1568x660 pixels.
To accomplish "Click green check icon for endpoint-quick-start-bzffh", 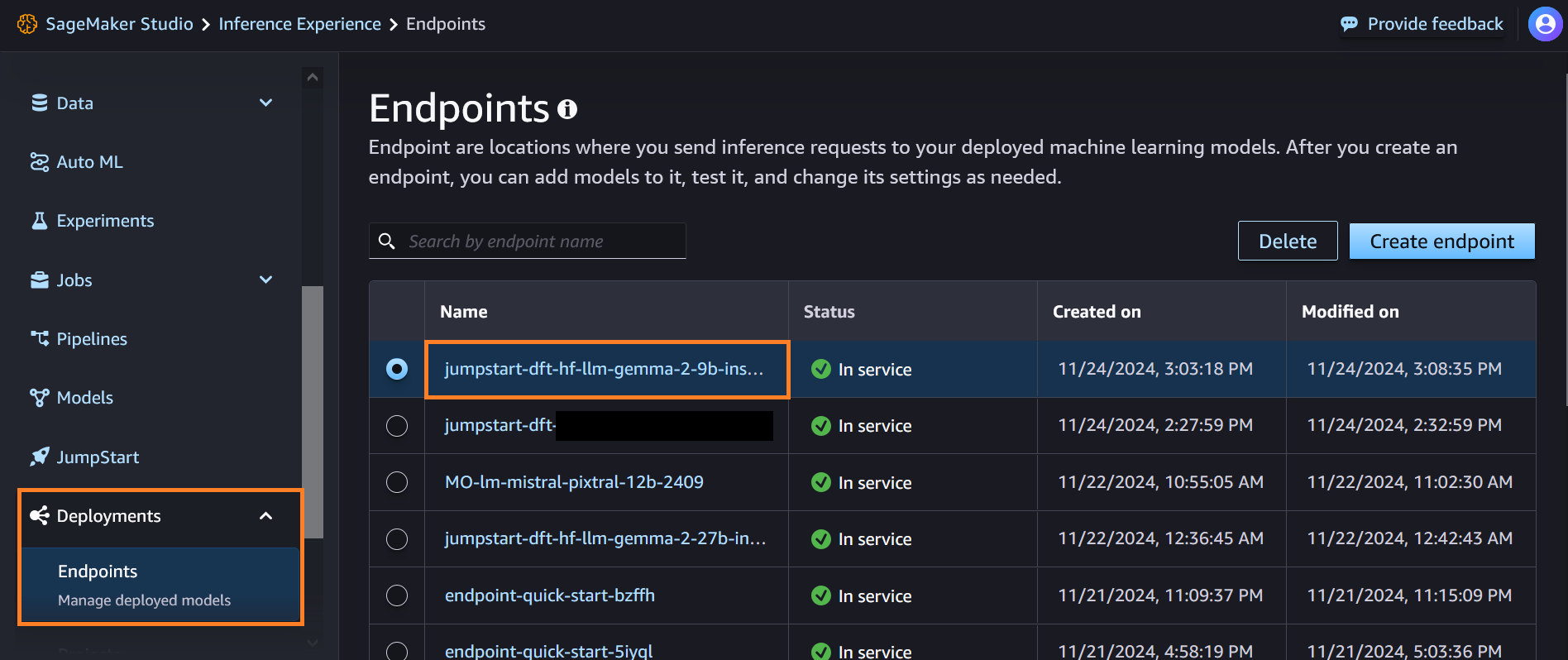I will 821,595.
